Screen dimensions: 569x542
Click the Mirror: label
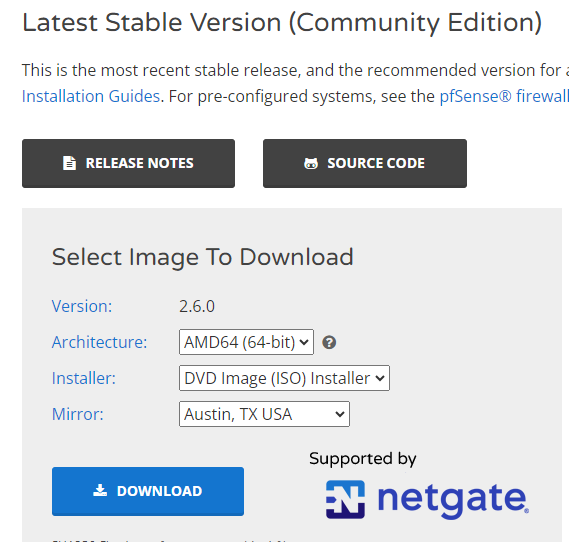pos(78,414)
